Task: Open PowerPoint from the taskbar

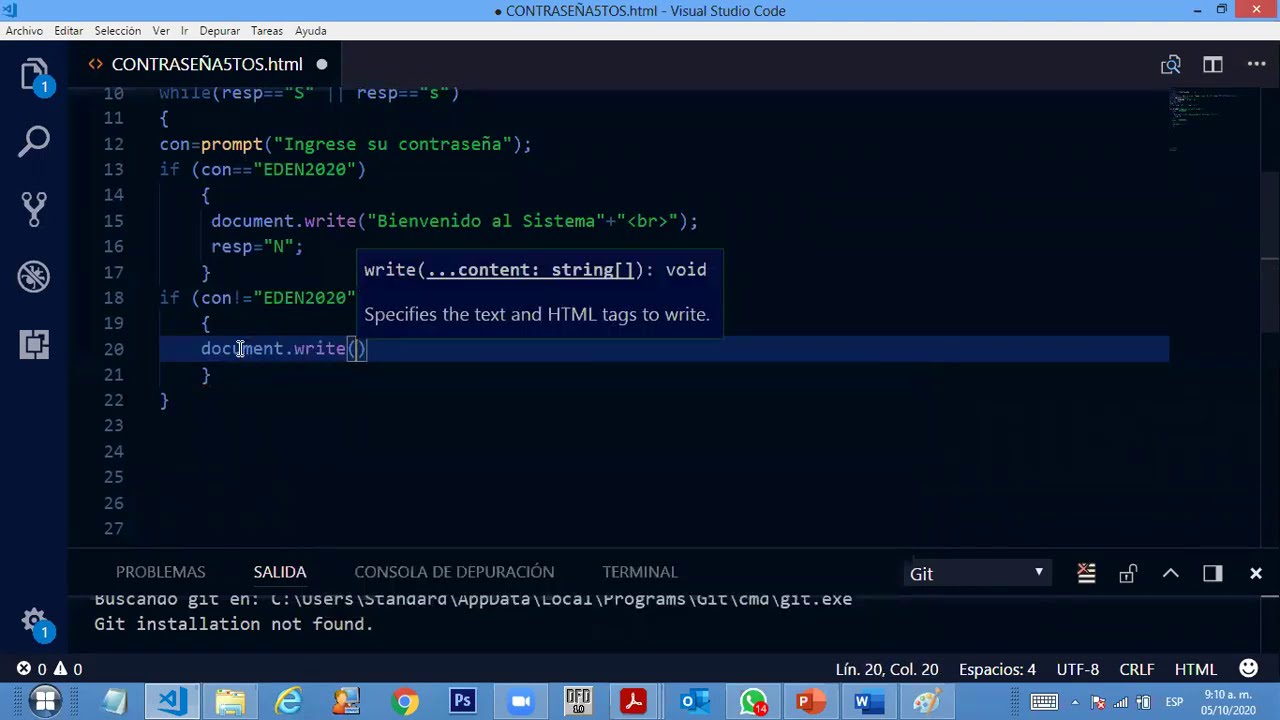Action: click(810, 701)
